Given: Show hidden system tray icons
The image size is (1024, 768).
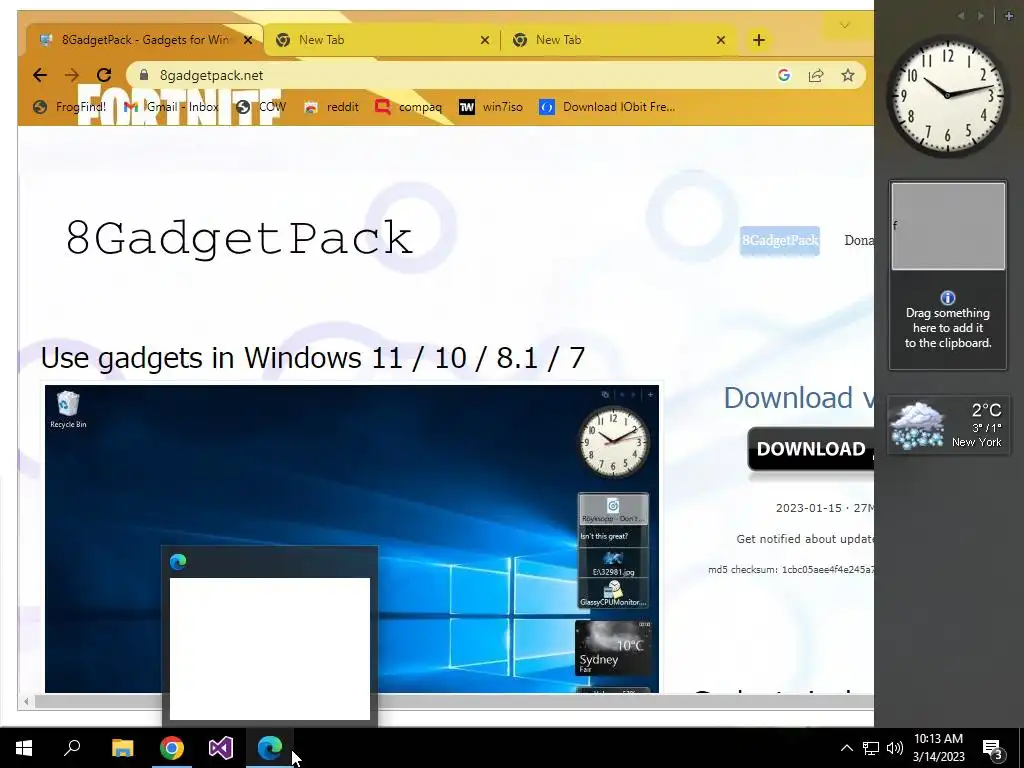Looking at the screenshot, I should coord(846,748).
